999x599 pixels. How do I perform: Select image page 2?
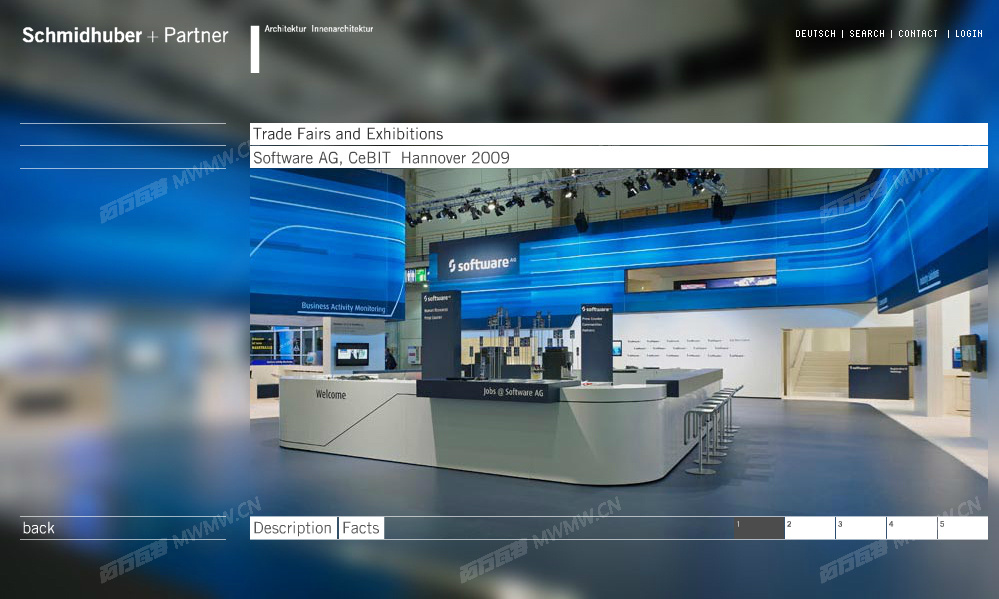810,528
